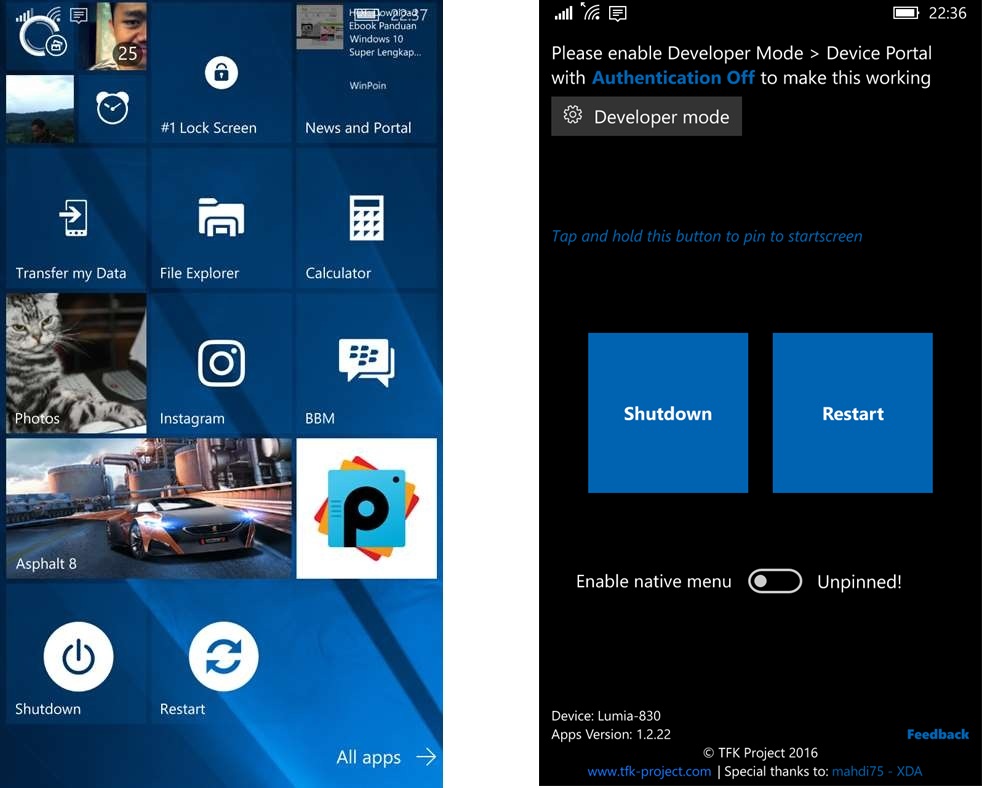Click the gear icon on Developer mode
Viewport: 982px width, 788px height.
pos(572,115)
